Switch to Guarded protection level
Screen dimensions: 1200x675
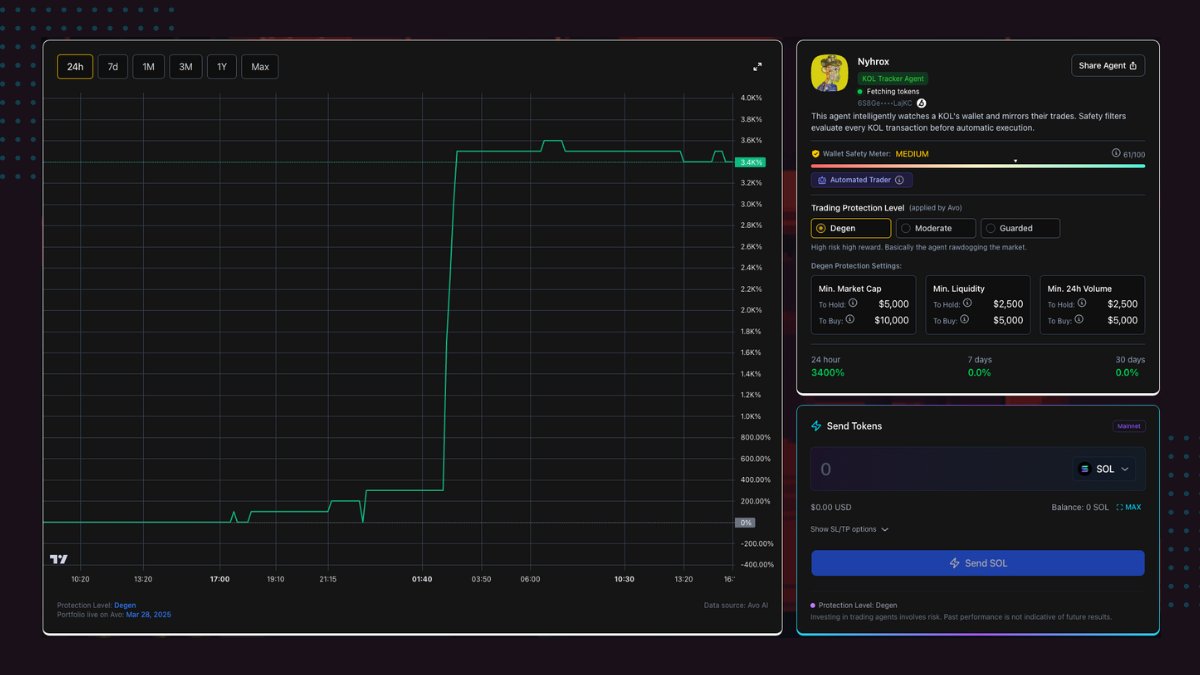click(1019, 228)
